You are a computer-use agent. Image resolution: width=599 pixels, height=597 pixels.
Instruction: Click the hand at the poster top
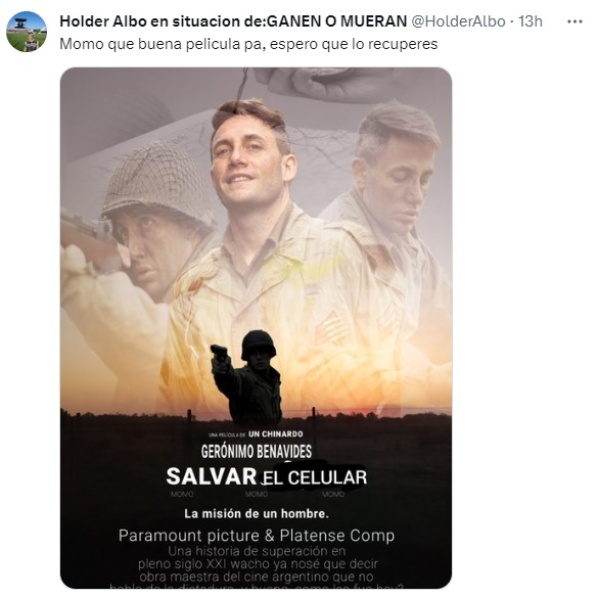tap(325, 85)
